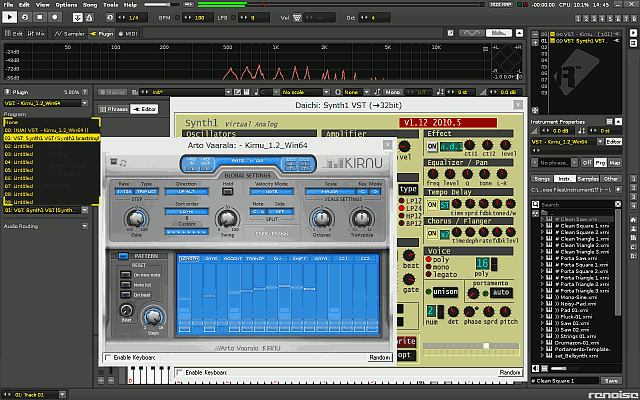Switch to the Mix tab
The width and height of the screenshot is (640, 400).
36,33
